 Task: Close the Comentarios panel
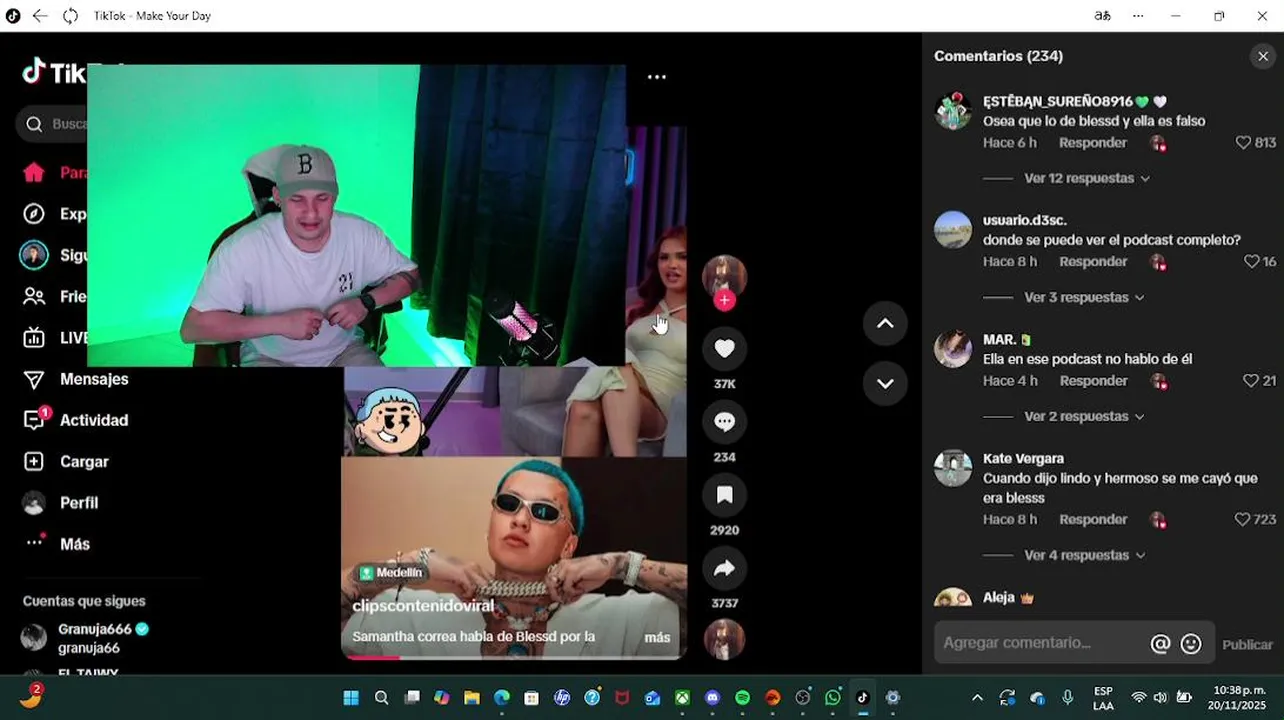[1263, 56]
